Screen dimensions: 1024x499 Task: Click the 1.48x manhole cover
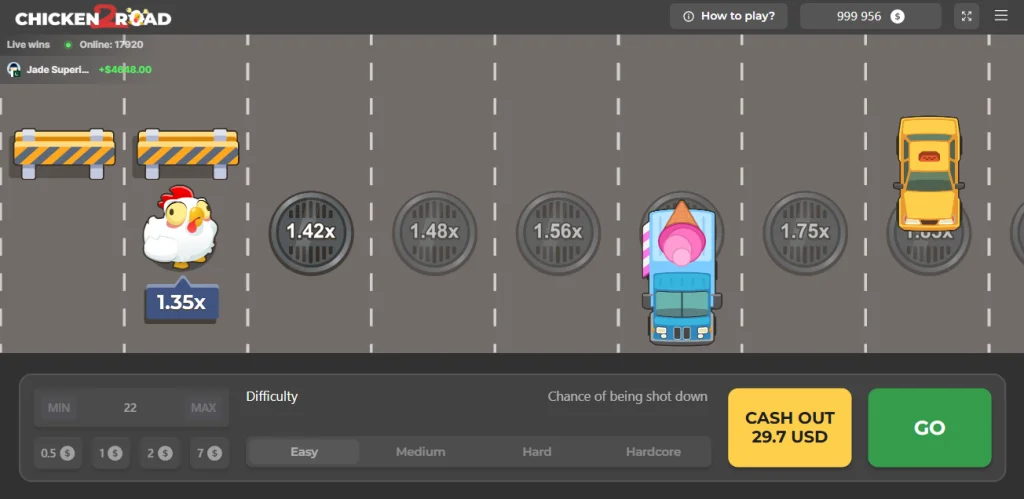[x=434, y=233]
